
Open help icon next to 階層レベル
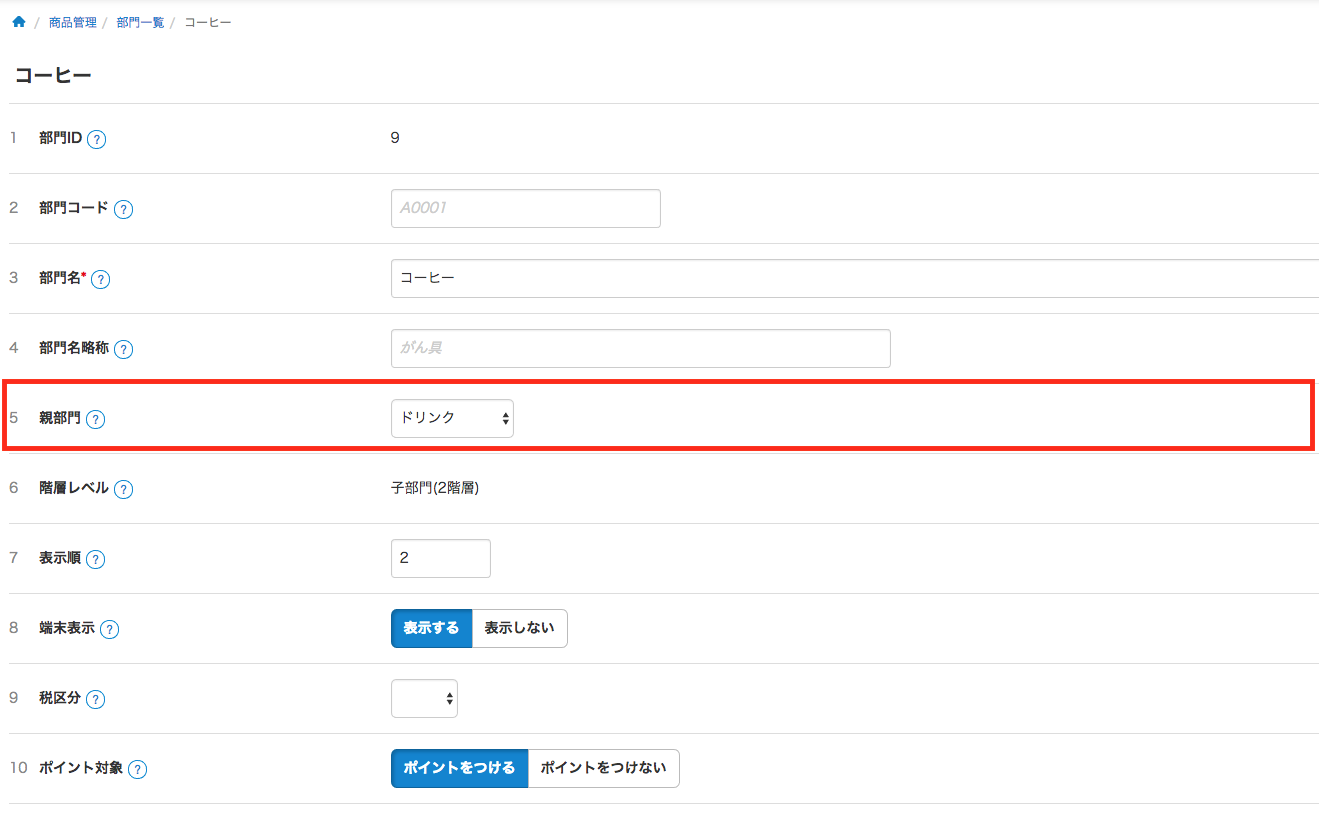coord(123,489)
